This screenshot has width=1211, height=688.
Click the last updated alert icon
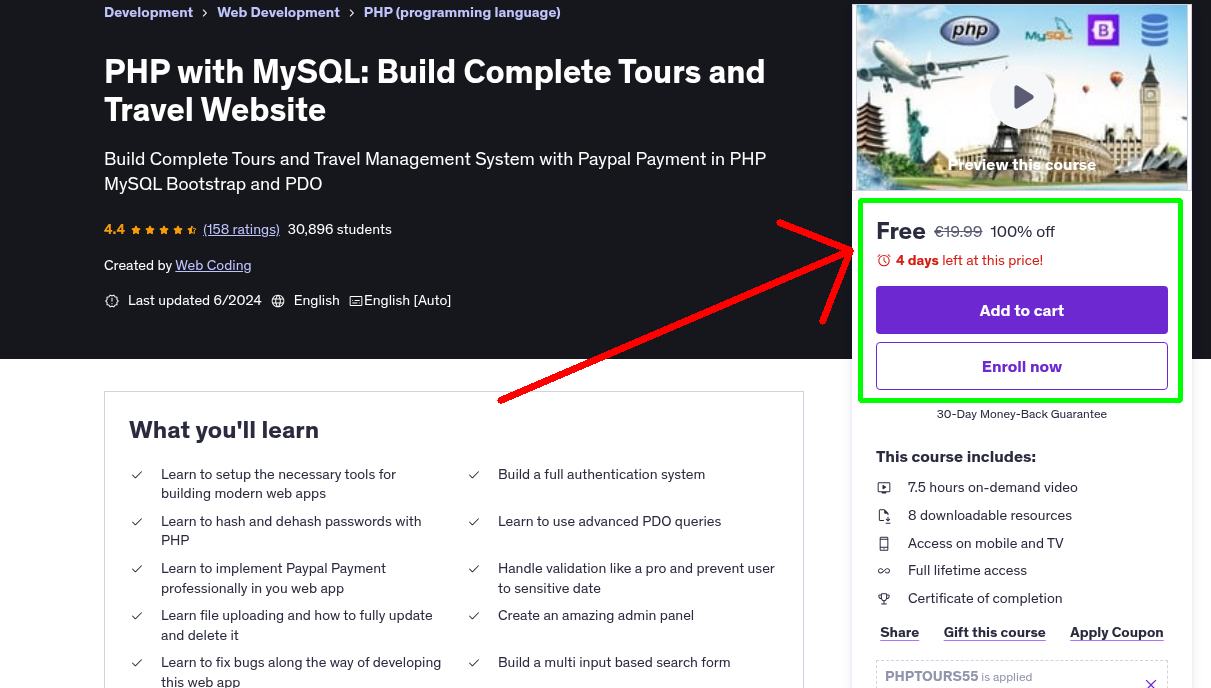tap(112, 300)
